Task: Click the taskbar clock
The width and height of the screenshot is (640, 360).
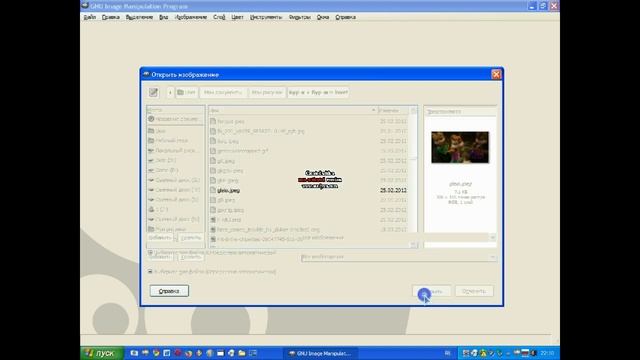Action: (547, 353)
